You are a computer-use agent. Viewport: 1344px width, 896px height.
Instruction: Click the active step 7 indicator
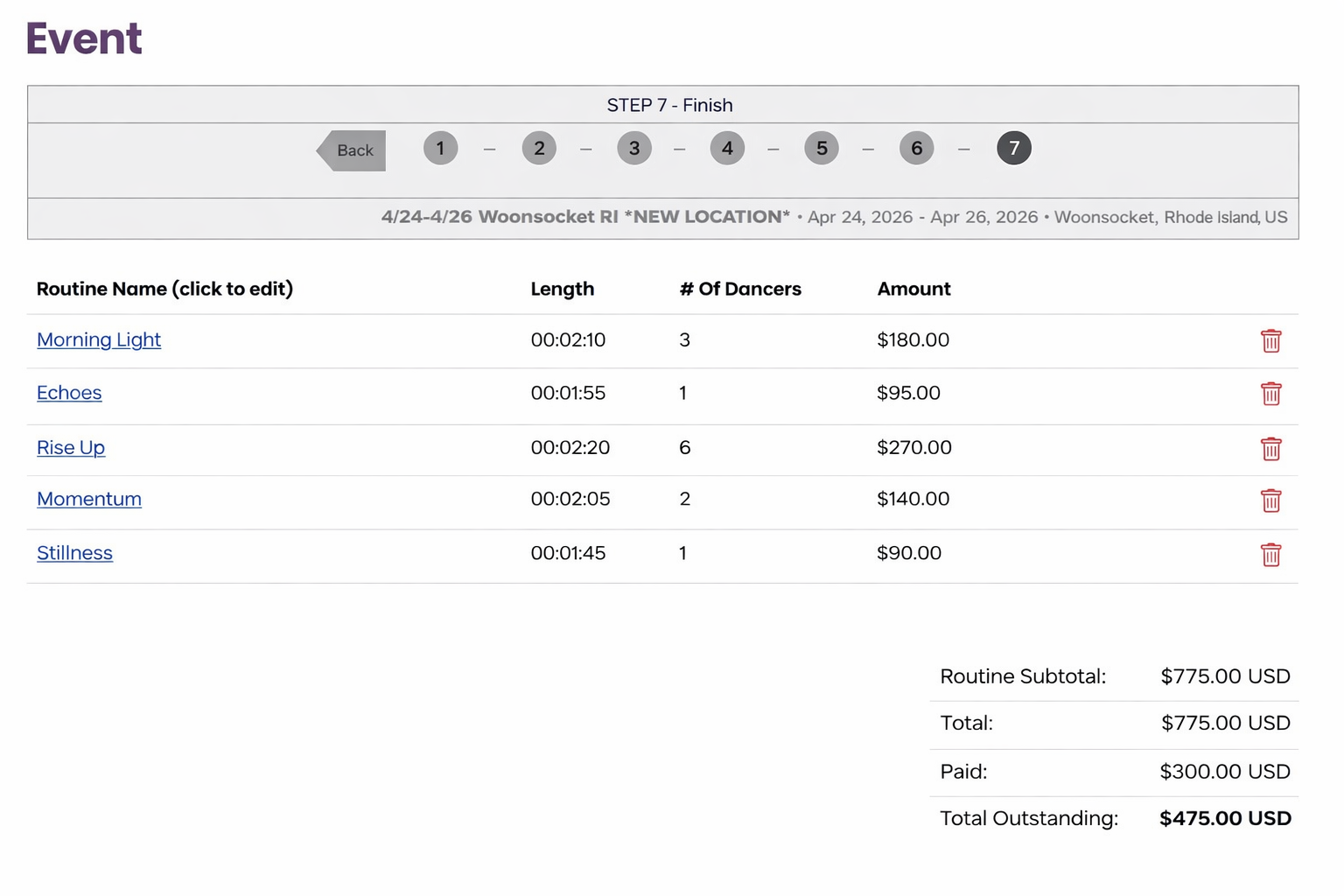point(1013,149)
